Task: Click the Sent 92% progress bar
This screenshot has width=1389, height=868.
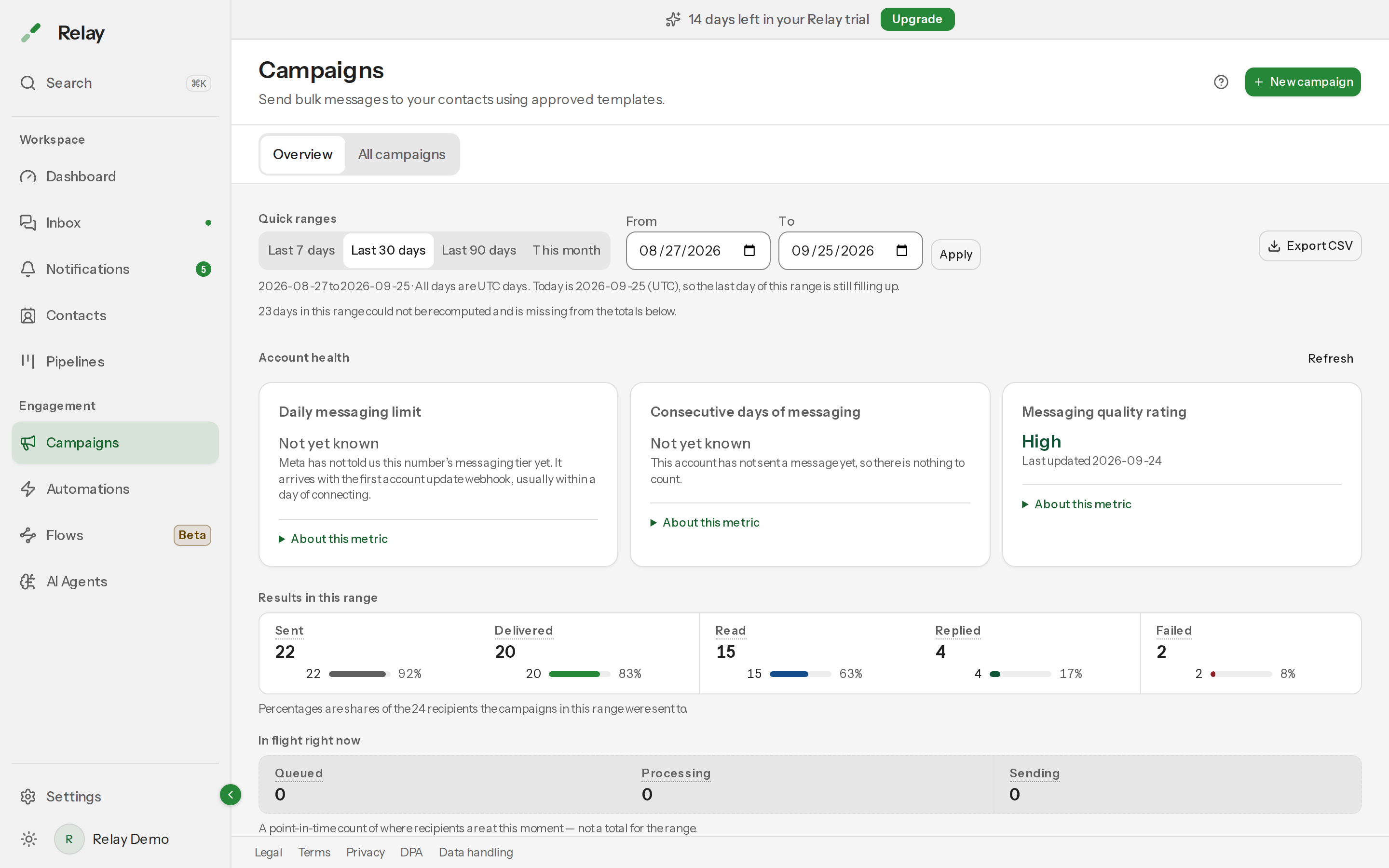Action: 359,674
